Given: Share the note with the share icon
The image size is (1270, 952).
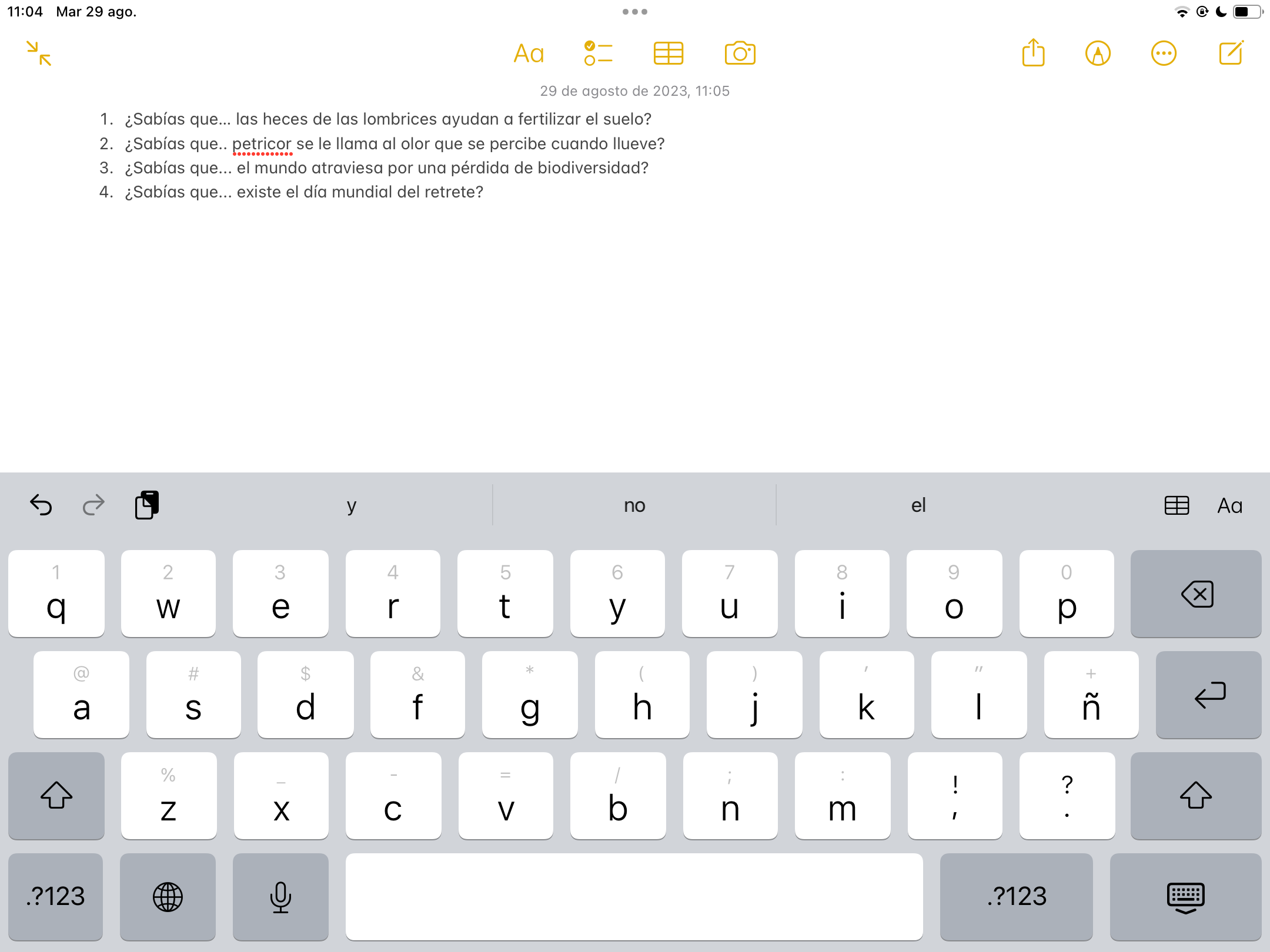Looking at the screenshot, I should [1033, 53].
